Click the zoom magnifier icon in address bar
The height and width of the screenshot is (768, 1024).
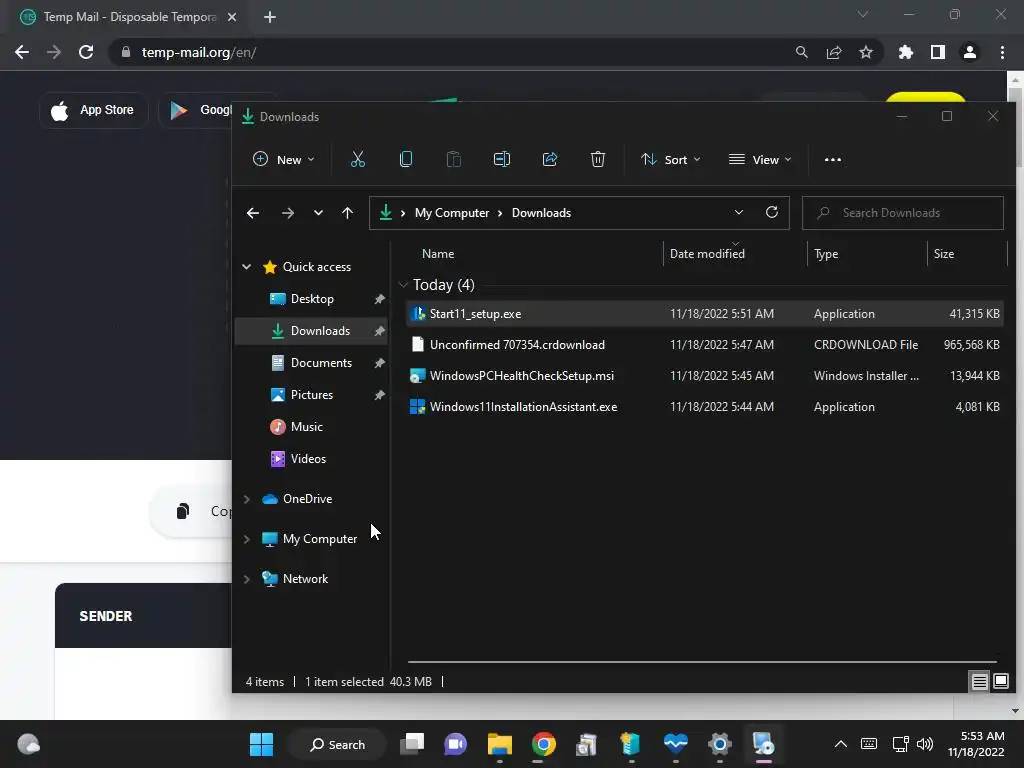click(802, 52)
